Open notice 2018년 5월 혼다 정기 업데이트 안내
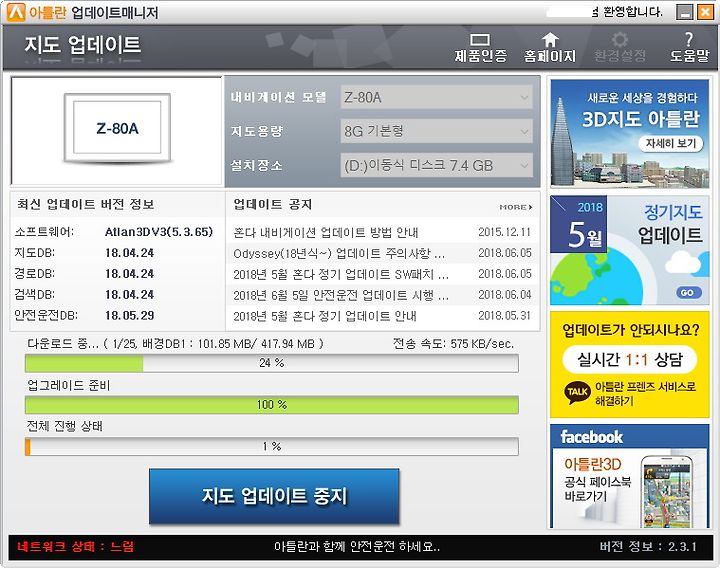Image resolution: width=720 pixels, height=568 pixels. [325, 316]
